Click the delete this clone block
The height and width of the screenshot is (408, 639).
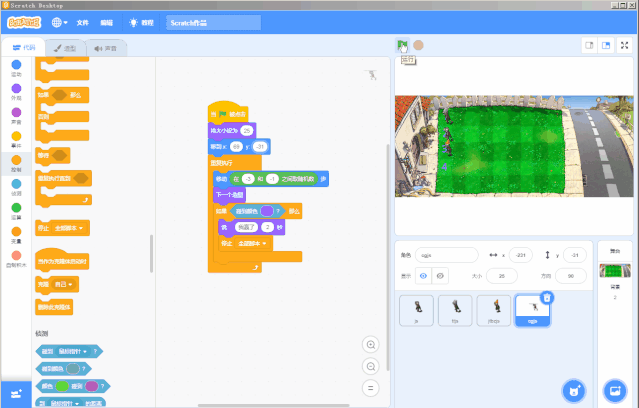54,307
